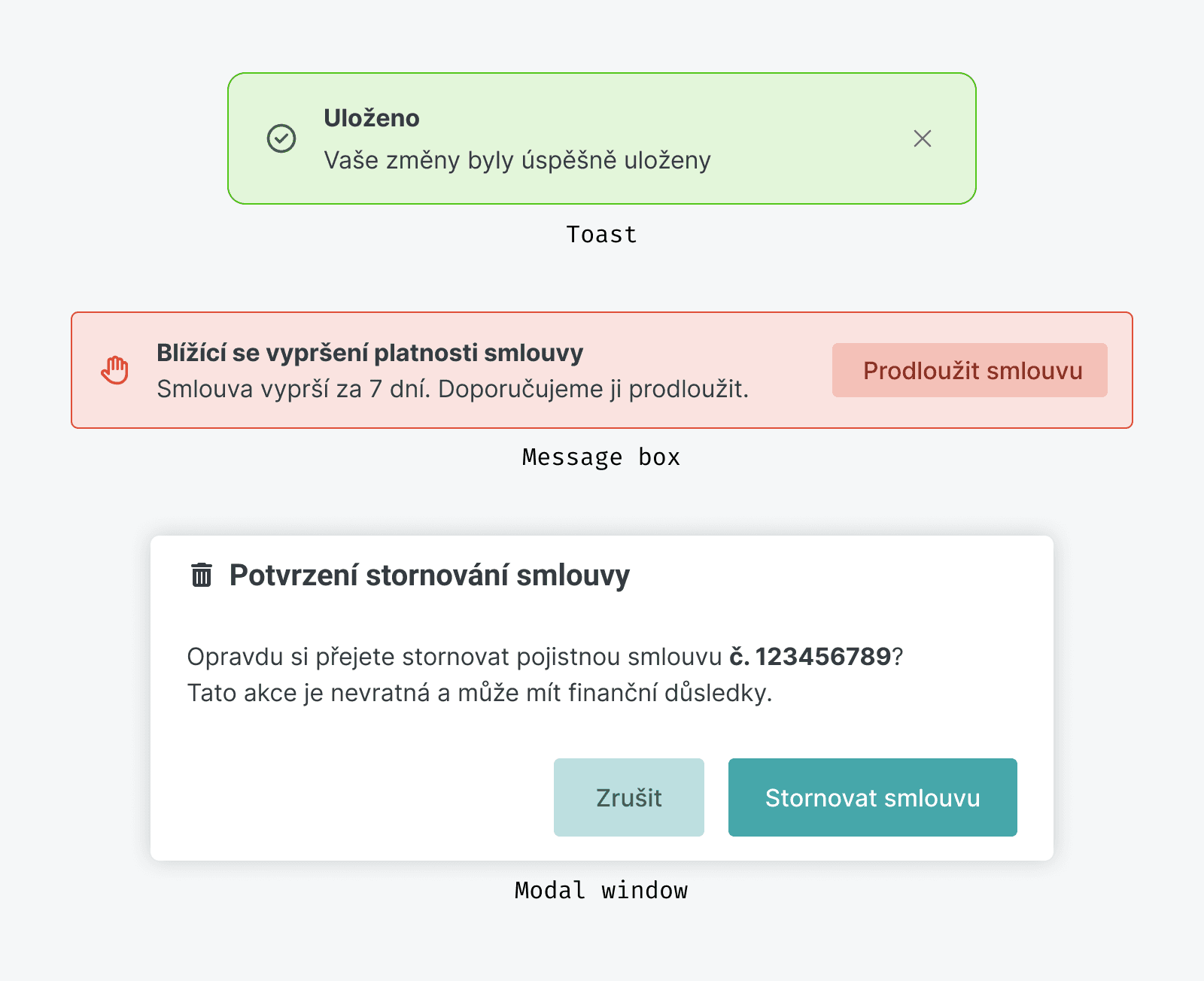1204x981 pixels.
Task: Click the 'Blížící se vypršení platnosti smlouvy' heading
Action: point(369,353)
